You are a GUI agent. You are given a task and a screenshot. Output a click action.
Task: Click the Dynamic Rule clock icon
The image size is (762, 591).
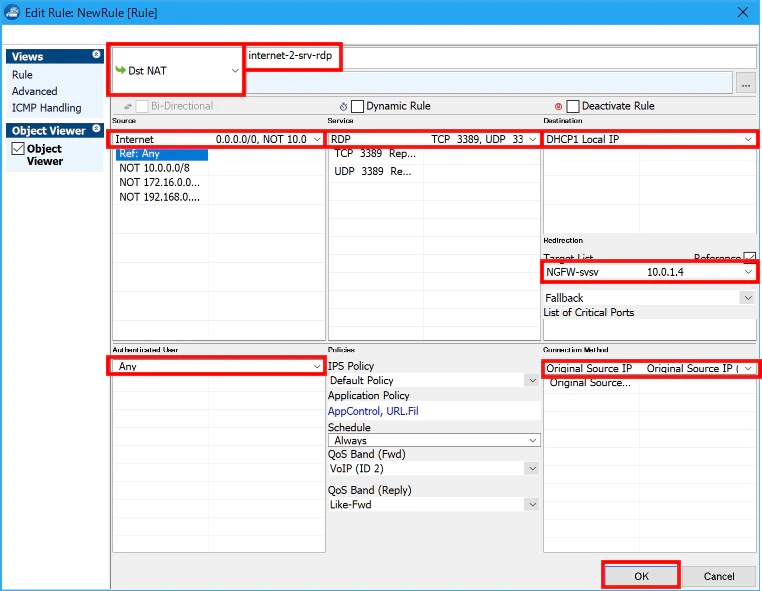click(x=343, y=106)
